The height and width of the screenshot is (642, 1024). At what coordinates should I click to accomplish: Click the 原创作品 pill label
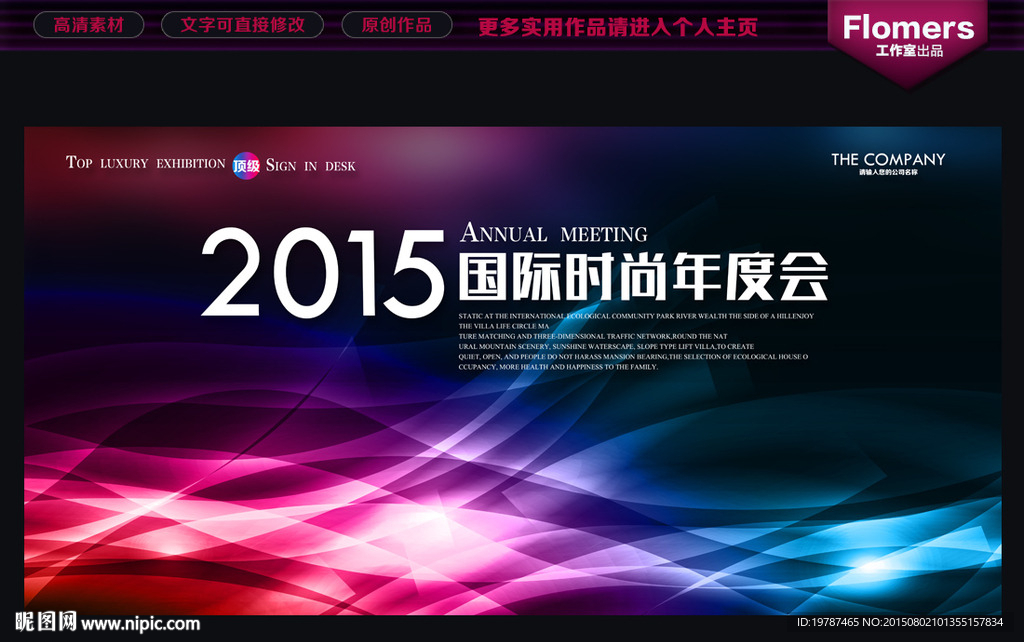coord(396,25)
